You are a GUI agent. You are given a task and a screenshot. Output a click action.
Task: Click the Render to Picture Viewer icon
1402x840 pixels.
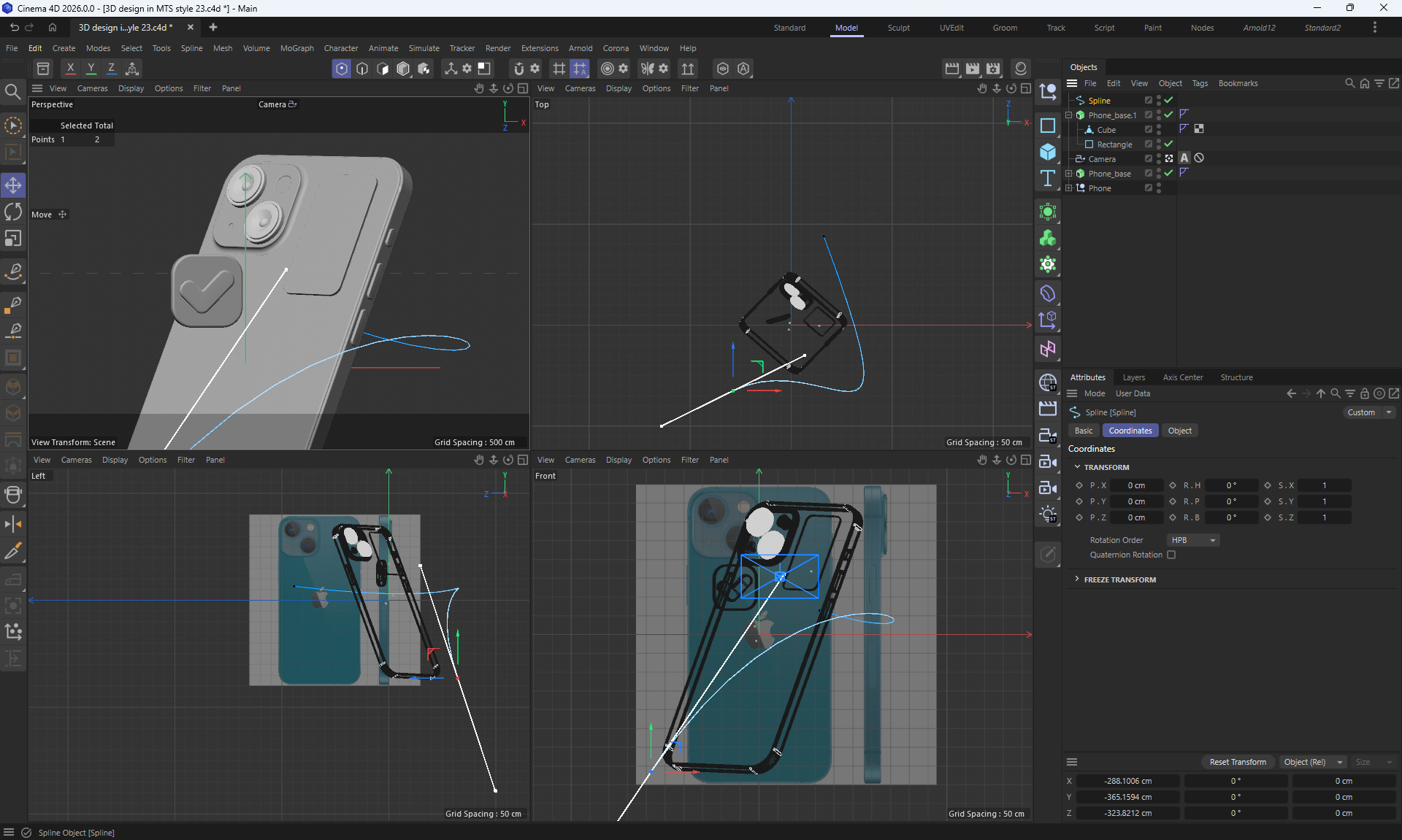click(x=973, y=69)
